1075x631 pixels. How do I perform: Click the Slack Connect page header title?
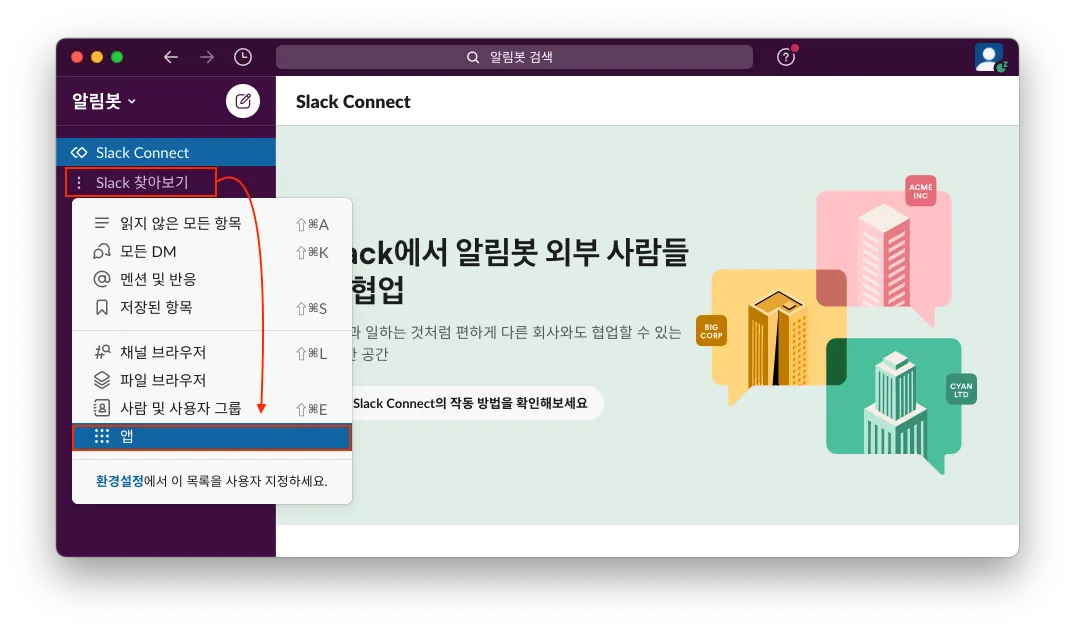pyautogui.click(x=353, y=102)
